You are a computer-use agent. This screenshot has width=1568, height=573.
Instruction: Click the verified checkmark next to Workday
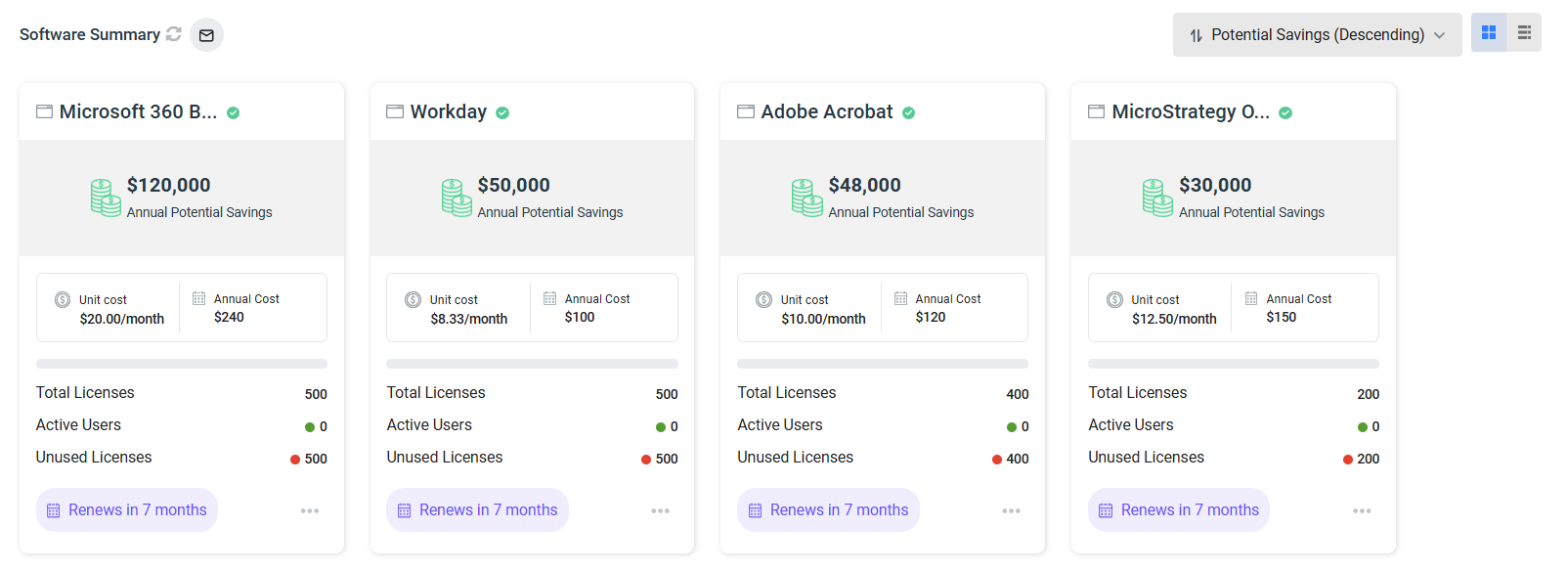[502, 113]
